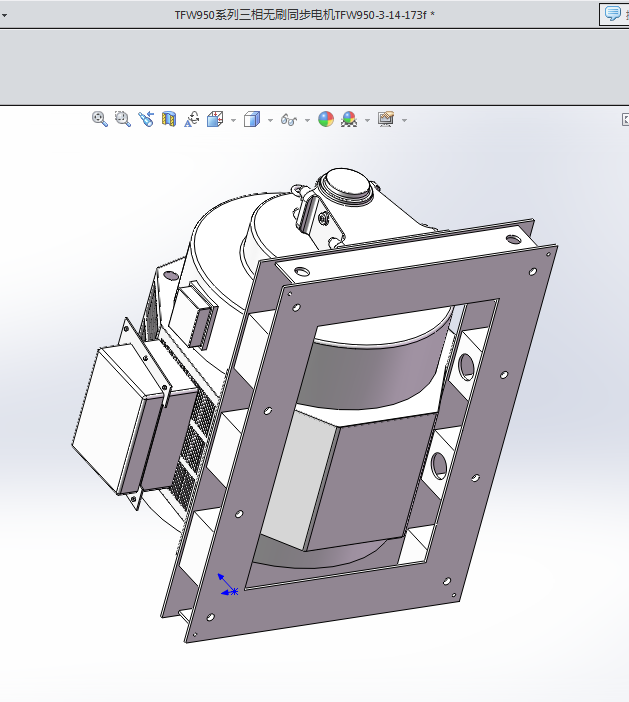Screen dimensions: 629x702
Task: Open Edit Appearance color ball icon
Action: click(x=326, y=119)
